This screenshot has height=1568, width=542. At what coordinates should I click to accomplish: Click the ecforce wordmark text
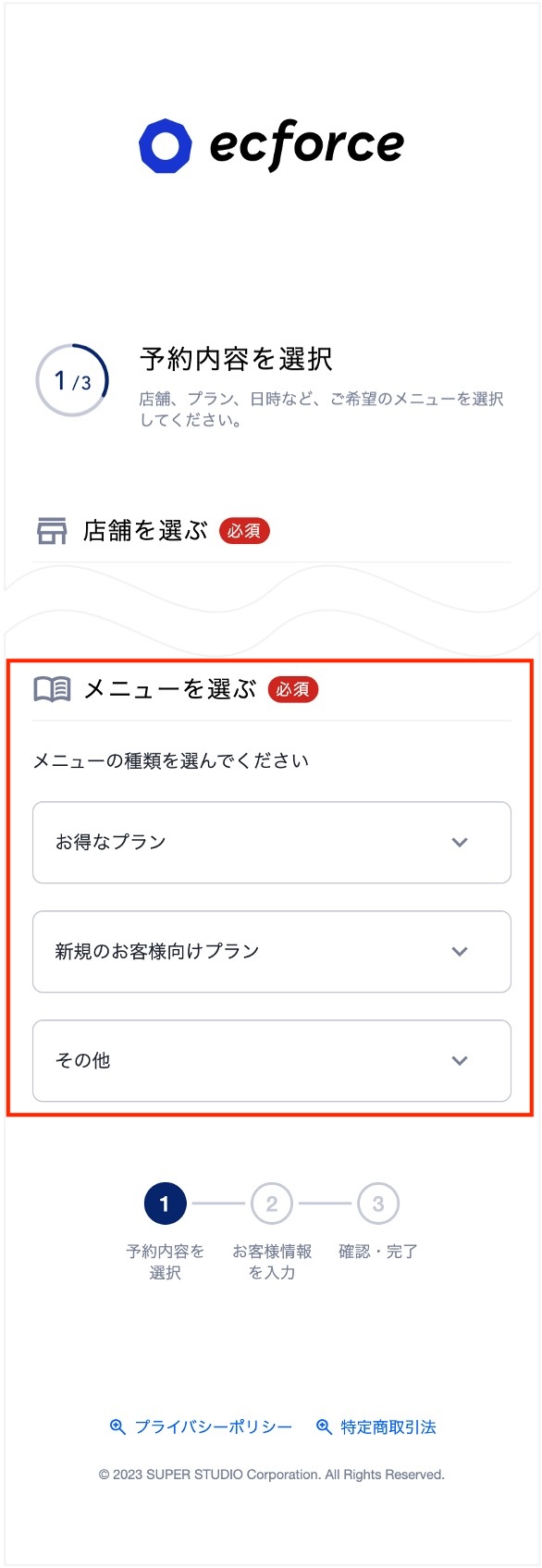tap(307, 145)
